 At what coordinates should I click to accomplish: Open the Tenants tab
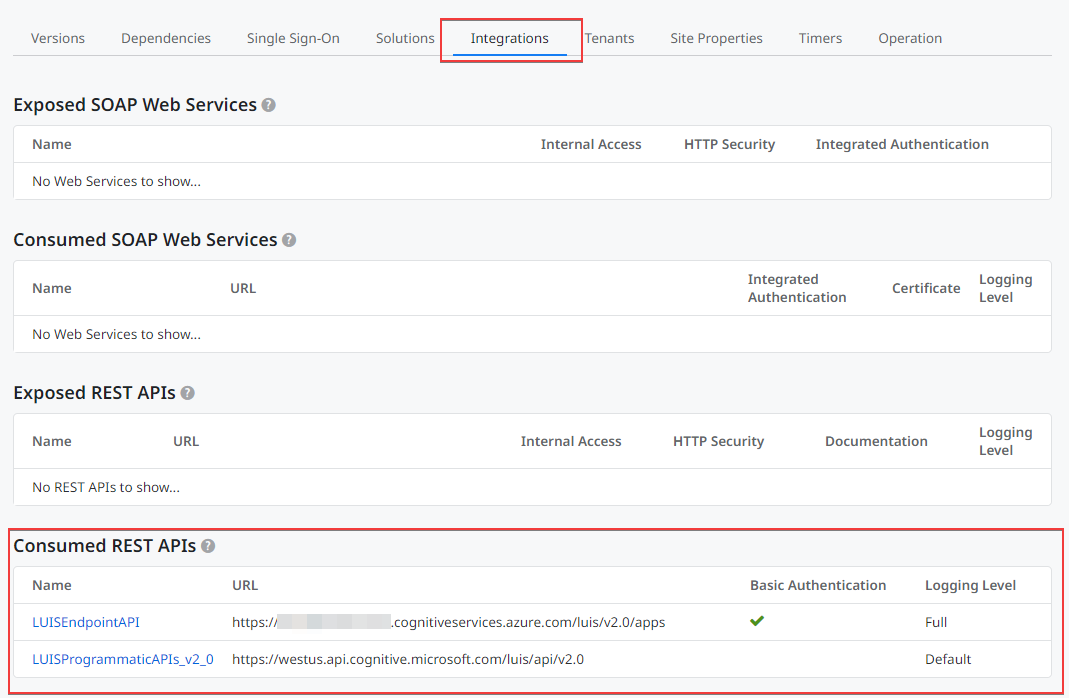tap(609, 38)
